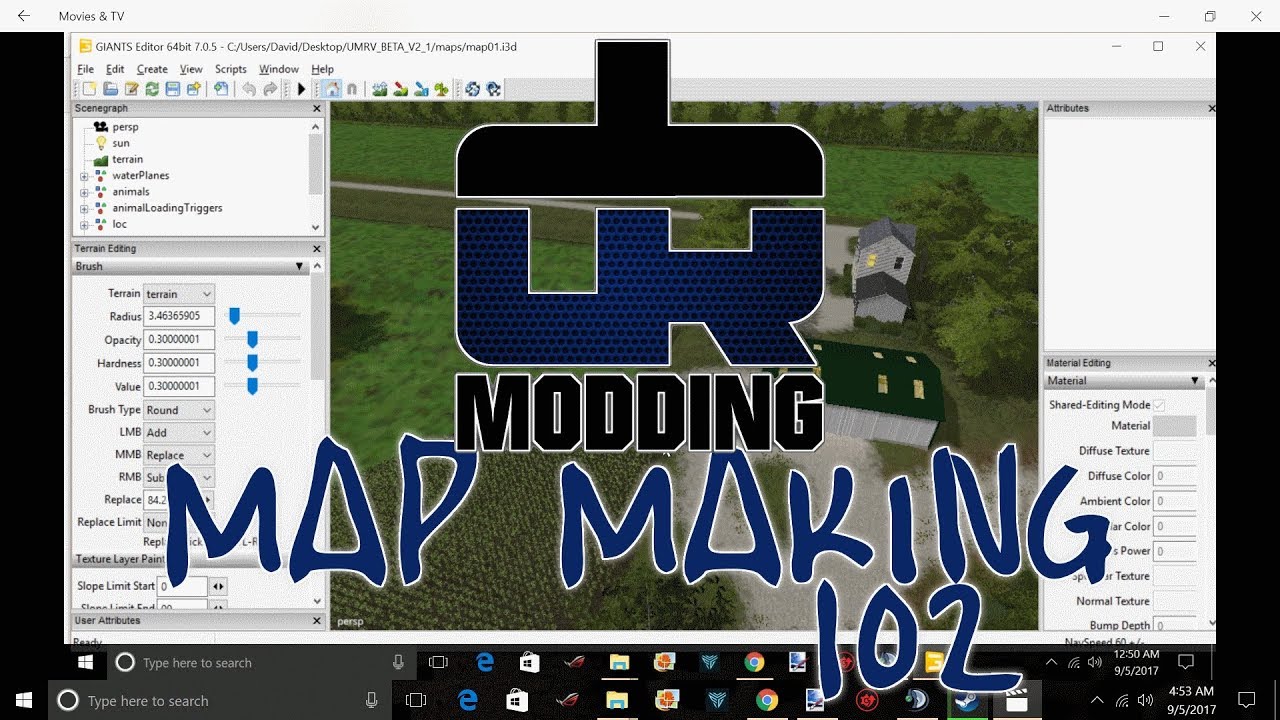Image resolution: width=1280 pixels, height=720 pixels.
Task: Select the terrain sculpt mode icon
Action: [x=380, y=89]
